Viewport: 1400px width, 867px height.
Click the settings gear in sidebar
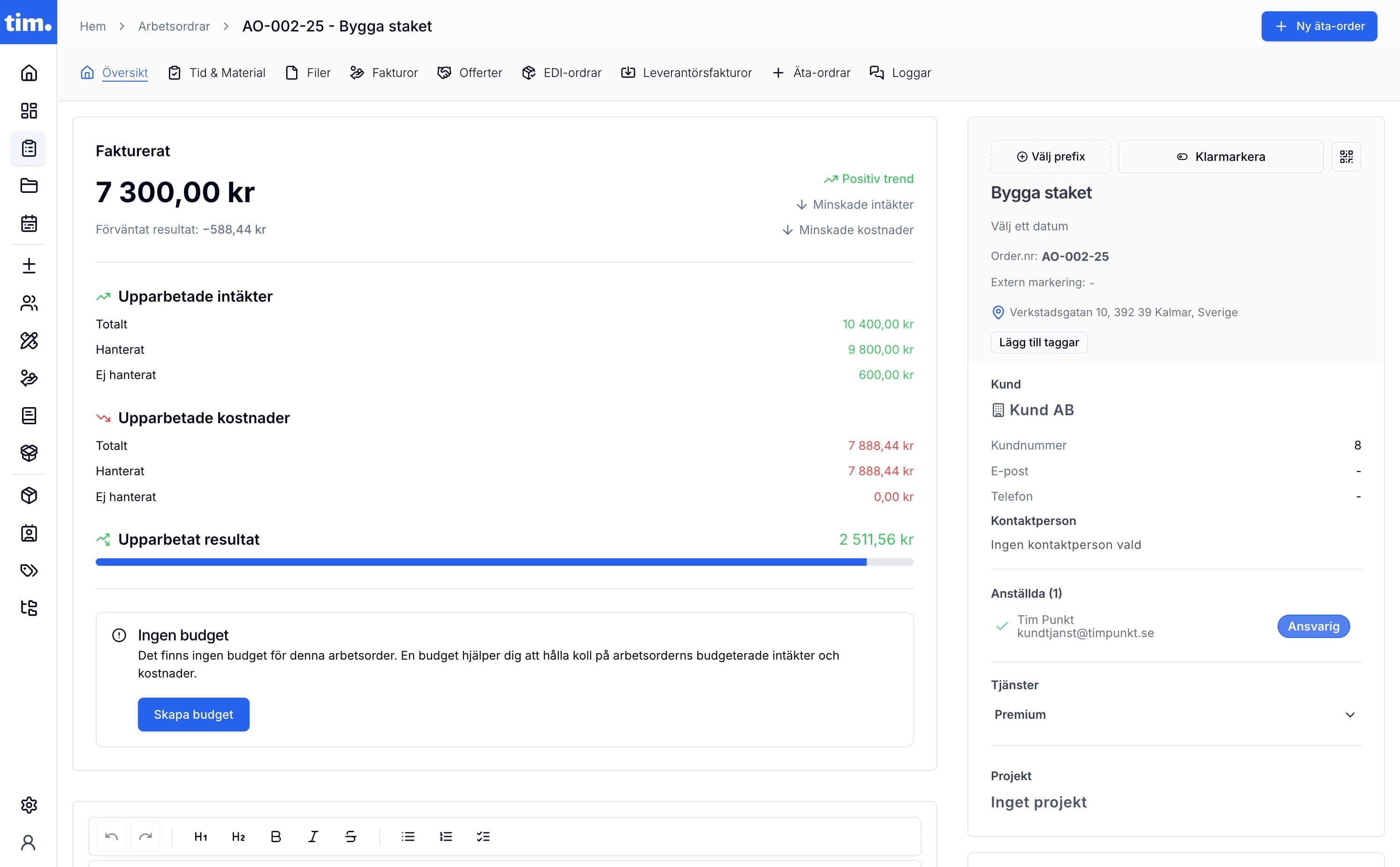[29, 805]
